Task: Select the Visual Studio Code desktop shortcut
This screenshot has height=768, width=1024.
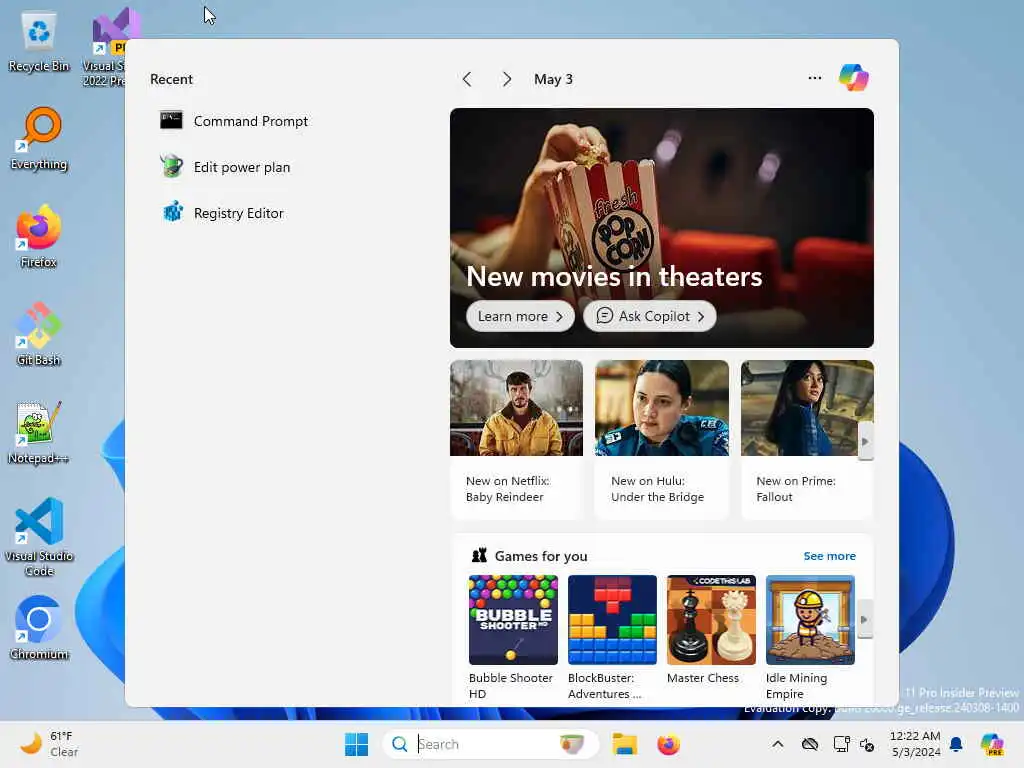Action: 39,537
